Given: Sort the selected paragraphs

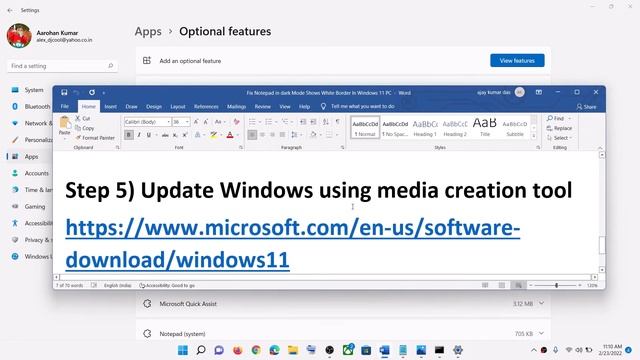Looking at the screenshot, I should tap(326, 122).
